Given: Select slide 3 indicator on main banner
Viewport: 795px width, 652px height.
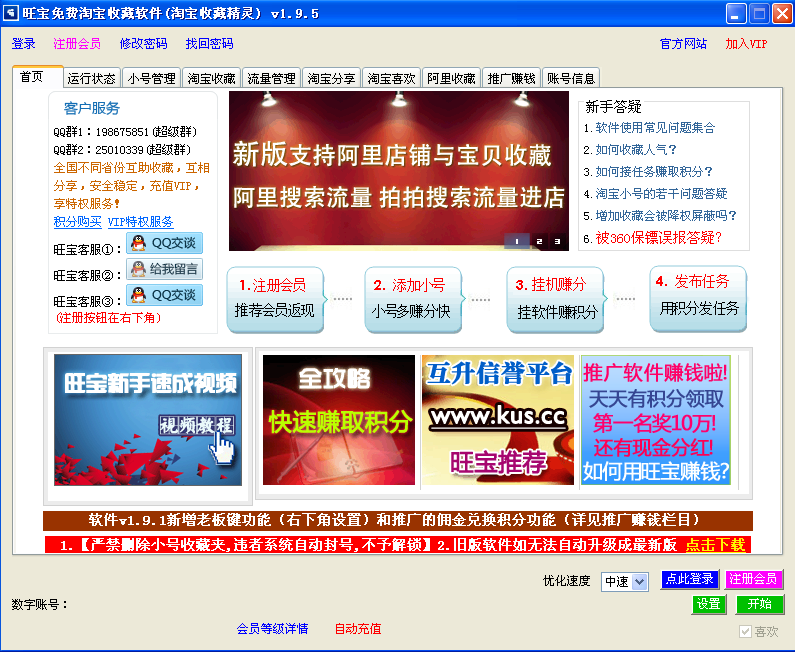Looking at the screenshot, I should pyautogui.click(x=558, y=241).
